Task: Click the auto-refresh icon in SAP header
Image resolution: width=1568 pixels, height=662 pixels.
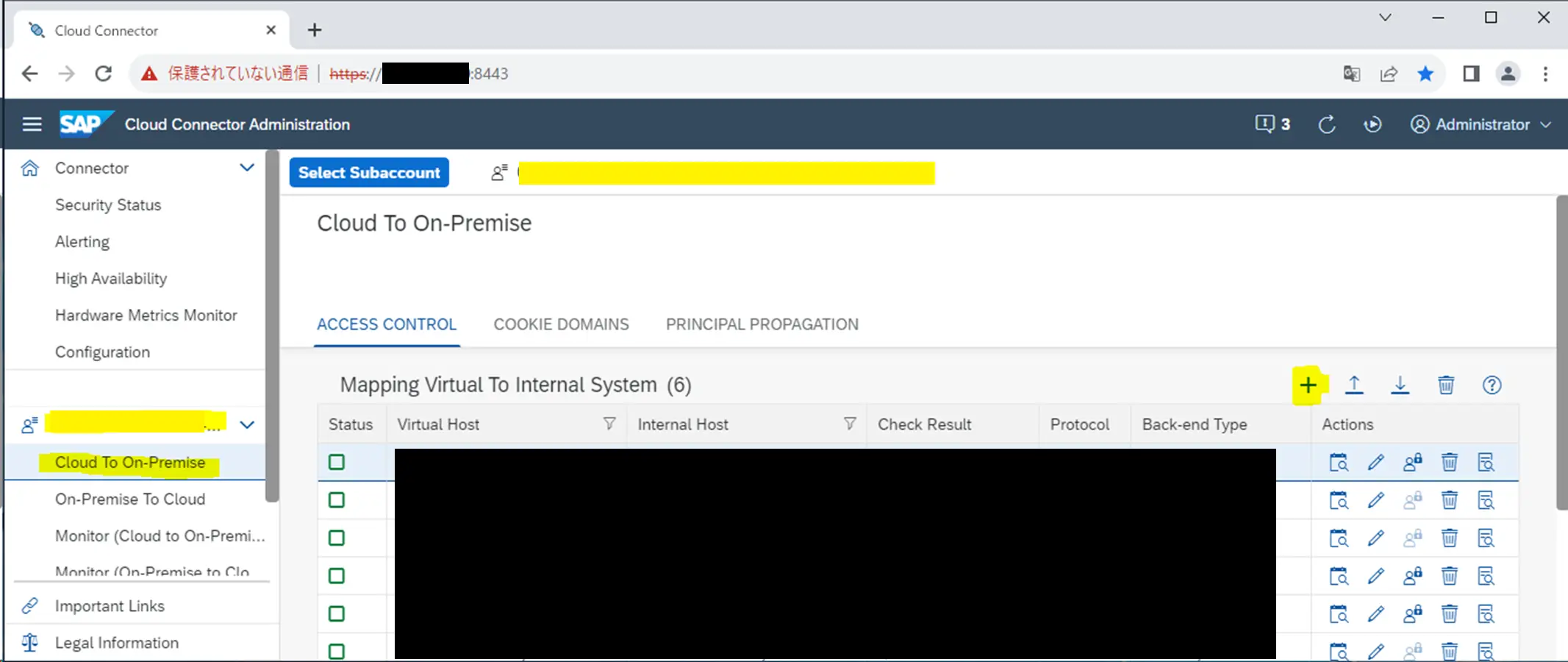Action: coord(1372,124)
